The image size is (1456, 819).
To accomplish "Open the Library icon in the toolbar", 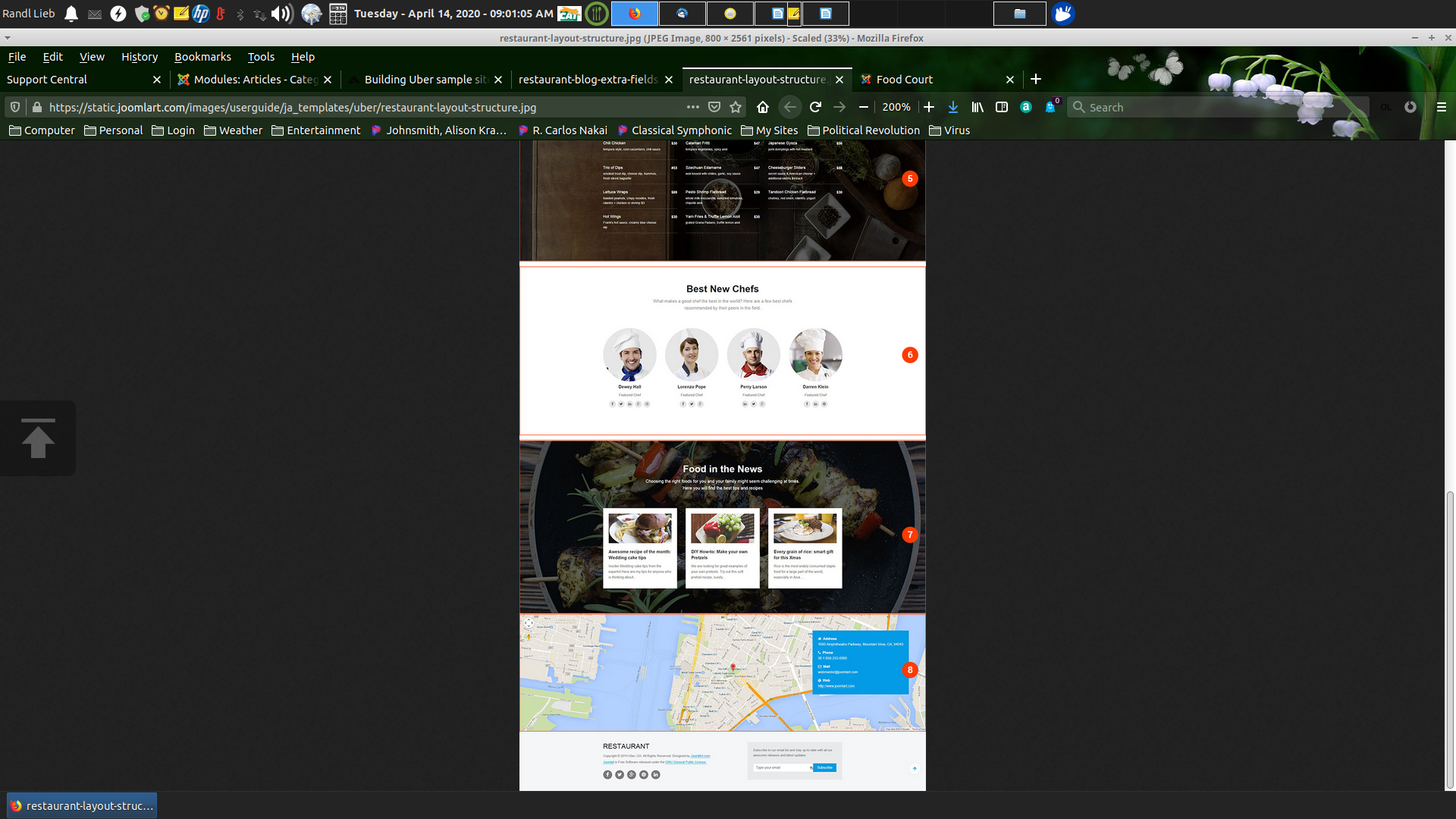I will [x=977, y=107].
